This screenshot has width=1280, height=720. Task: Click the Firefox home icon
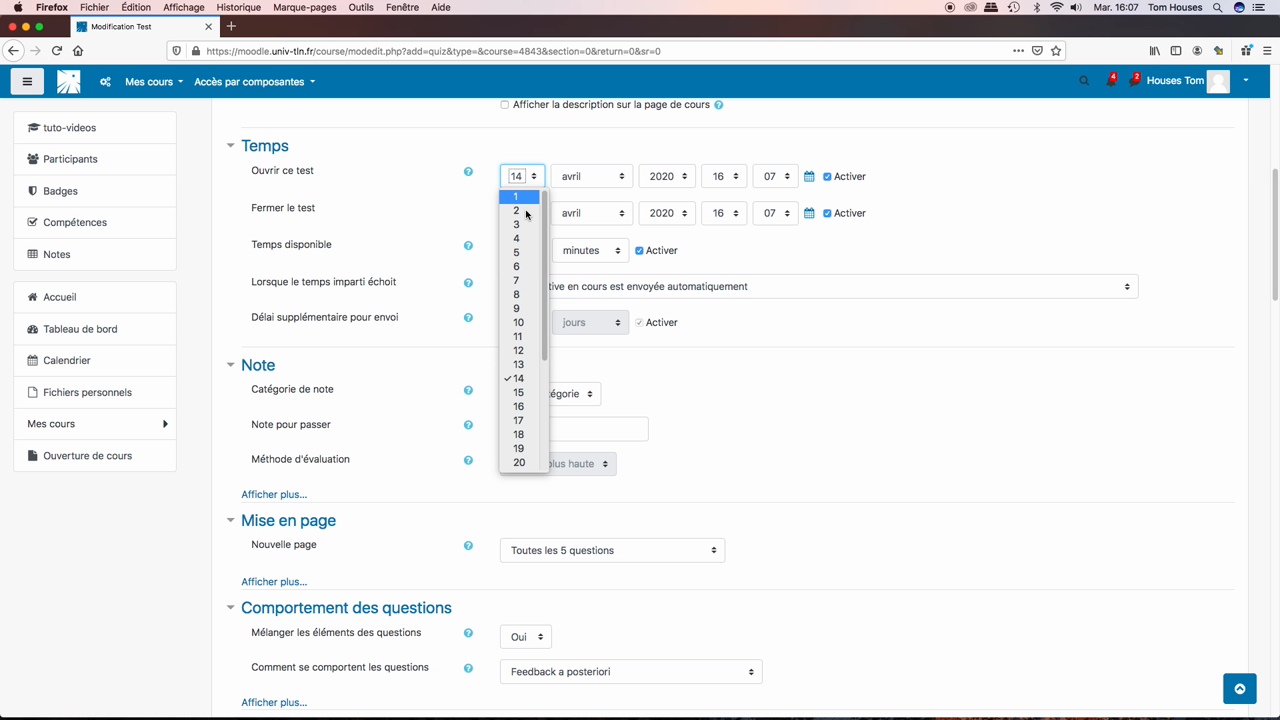click(x=78, y=51)
